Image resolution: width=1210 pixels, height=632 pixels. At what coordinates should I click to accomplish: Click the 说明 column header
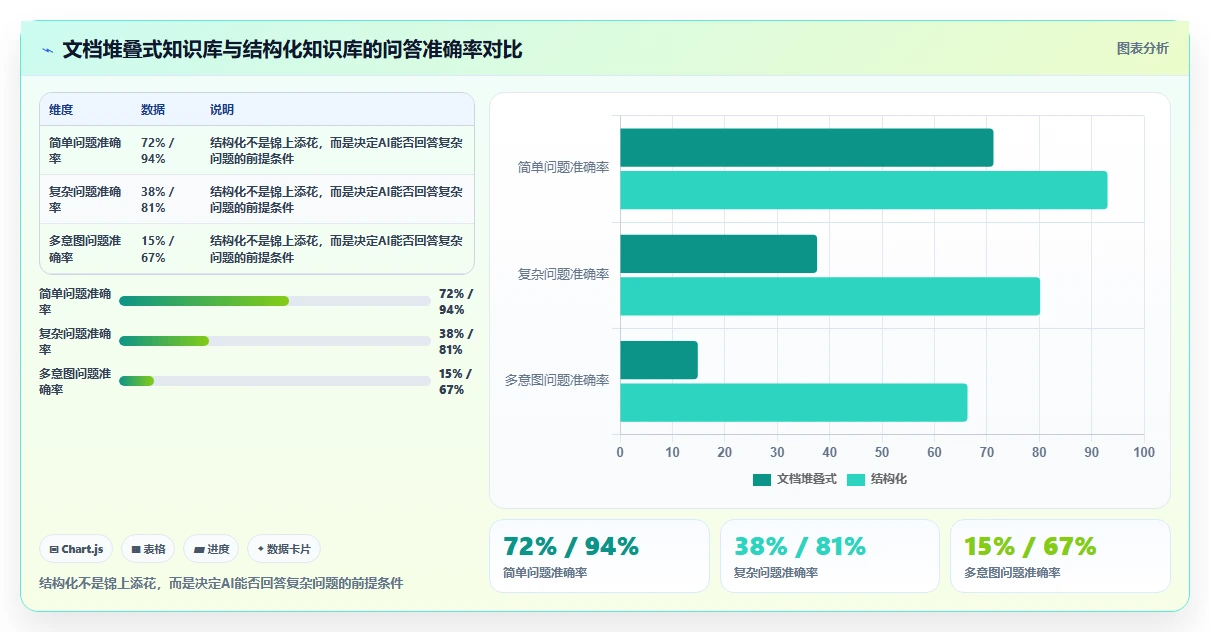[222, 110]
